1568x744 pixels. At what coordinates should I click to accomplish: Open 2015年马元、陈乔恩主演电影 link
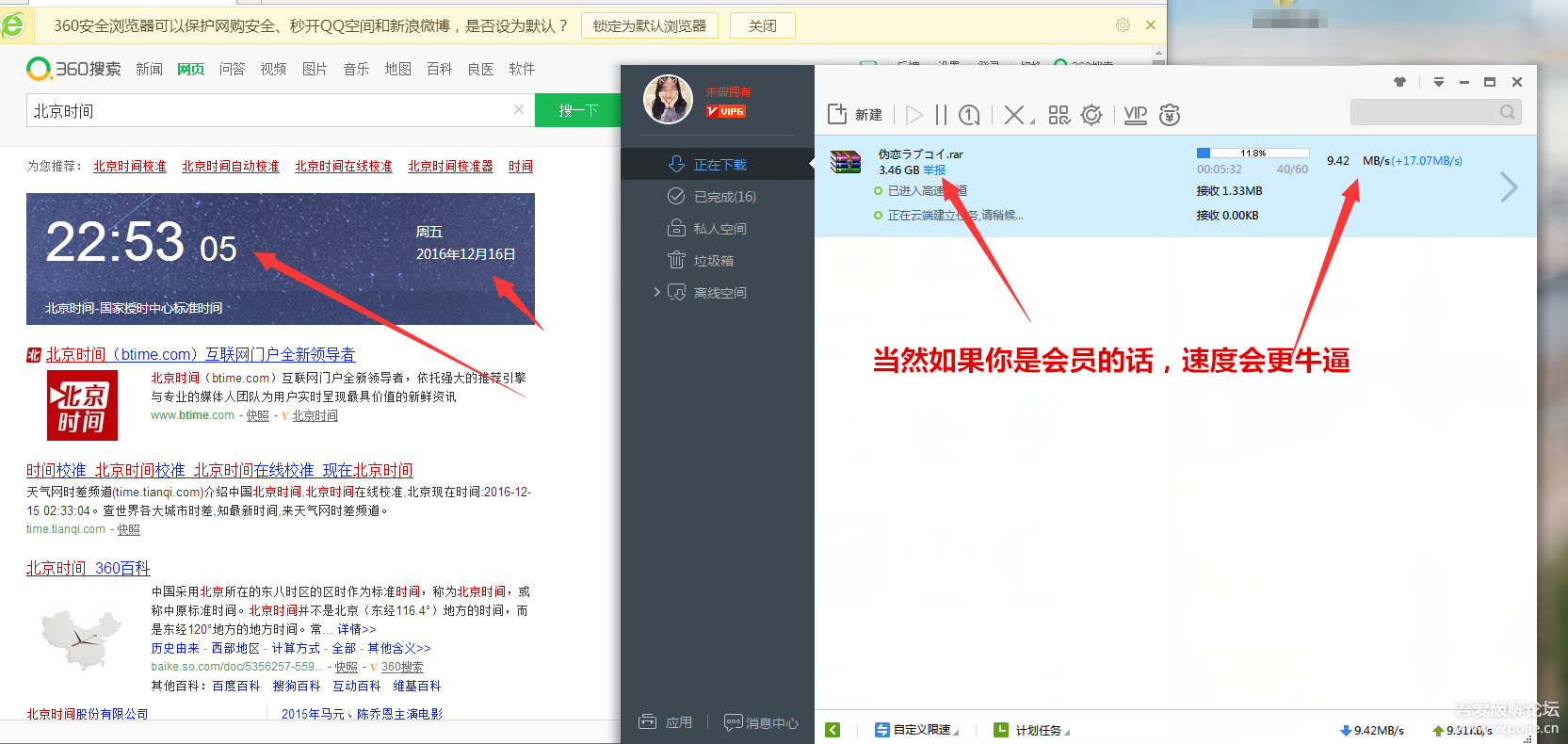tap(362, 714)
